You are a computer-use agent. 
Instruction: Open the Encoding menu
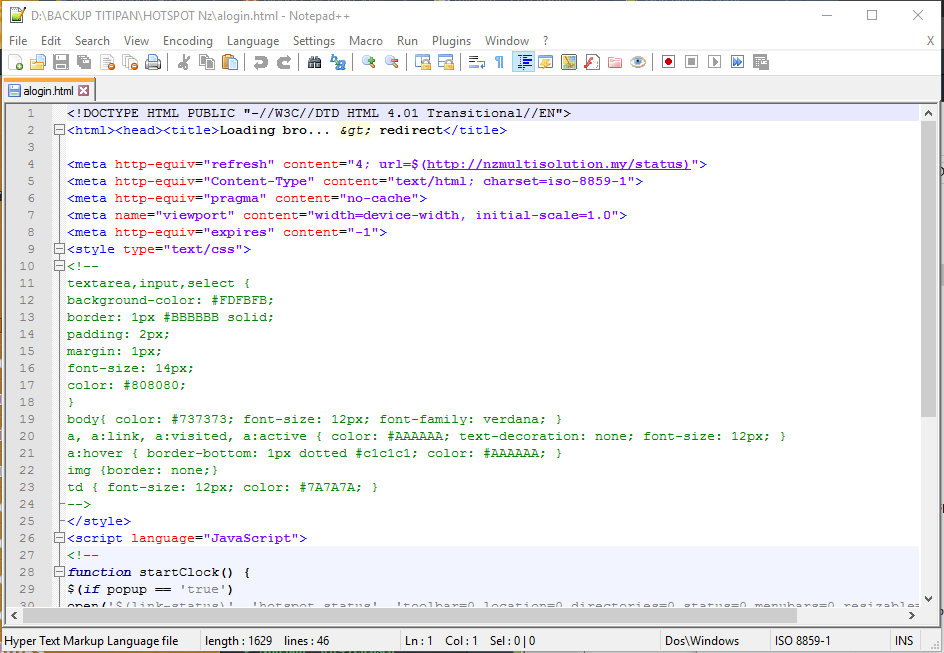[x=188, y=41]
